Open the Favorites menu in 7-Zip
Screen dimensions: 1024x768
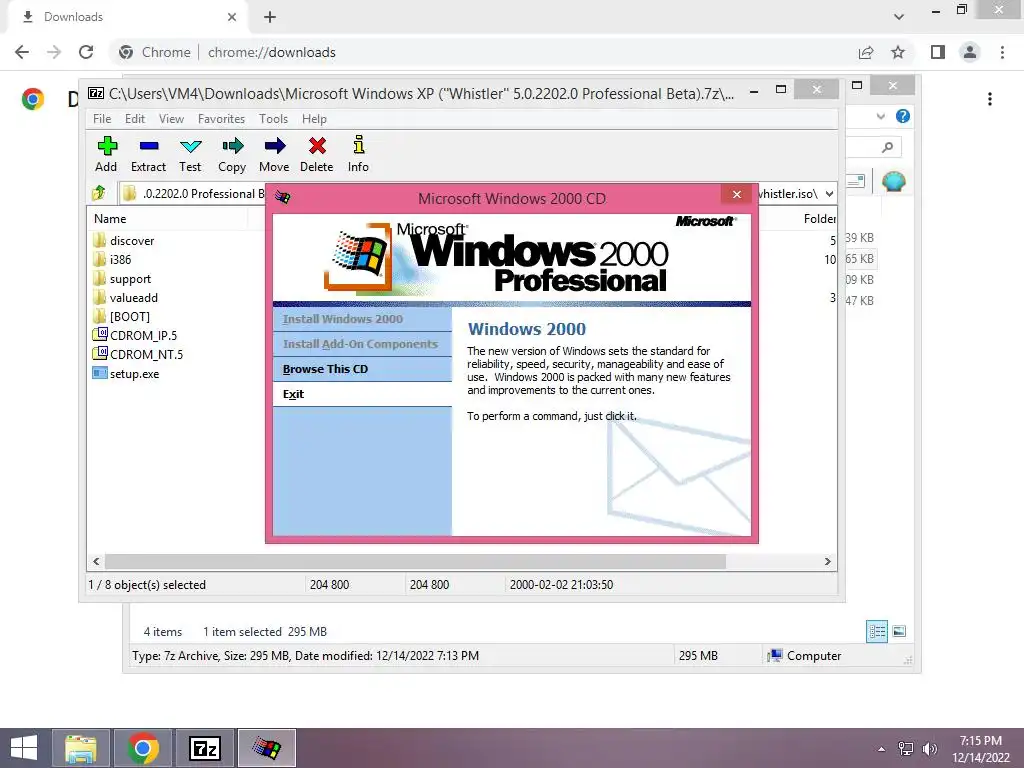pos(221,119)
